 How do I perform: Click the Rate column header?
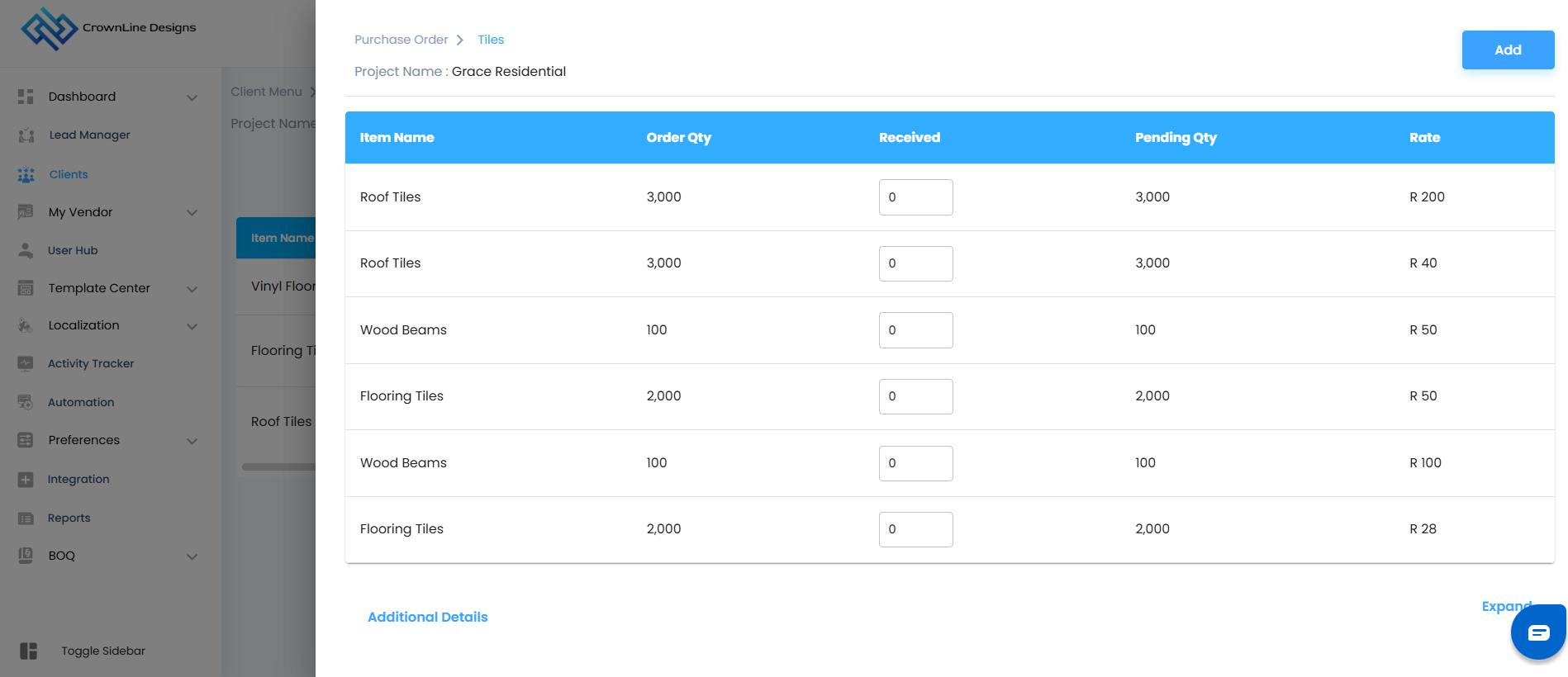(x=1424, y=138)
